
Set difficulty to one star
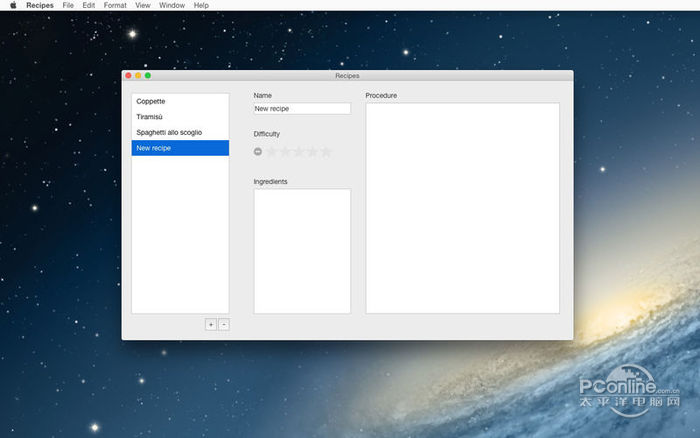pyautogui.click(x=271, y=152)
